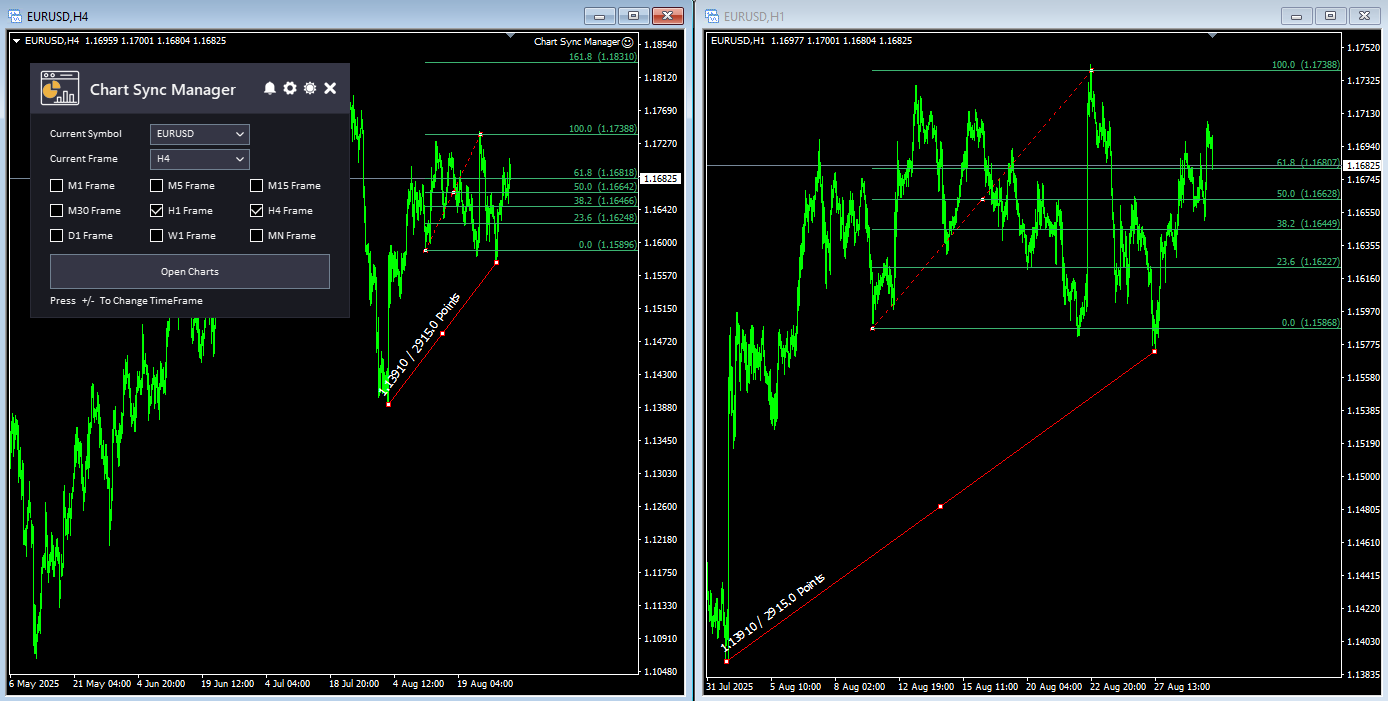Select the 100.0 (1.17388) Fibonacci label in H1
Image resolution: width=1388 pixels, height=701 pixels.
point(1305,64)
